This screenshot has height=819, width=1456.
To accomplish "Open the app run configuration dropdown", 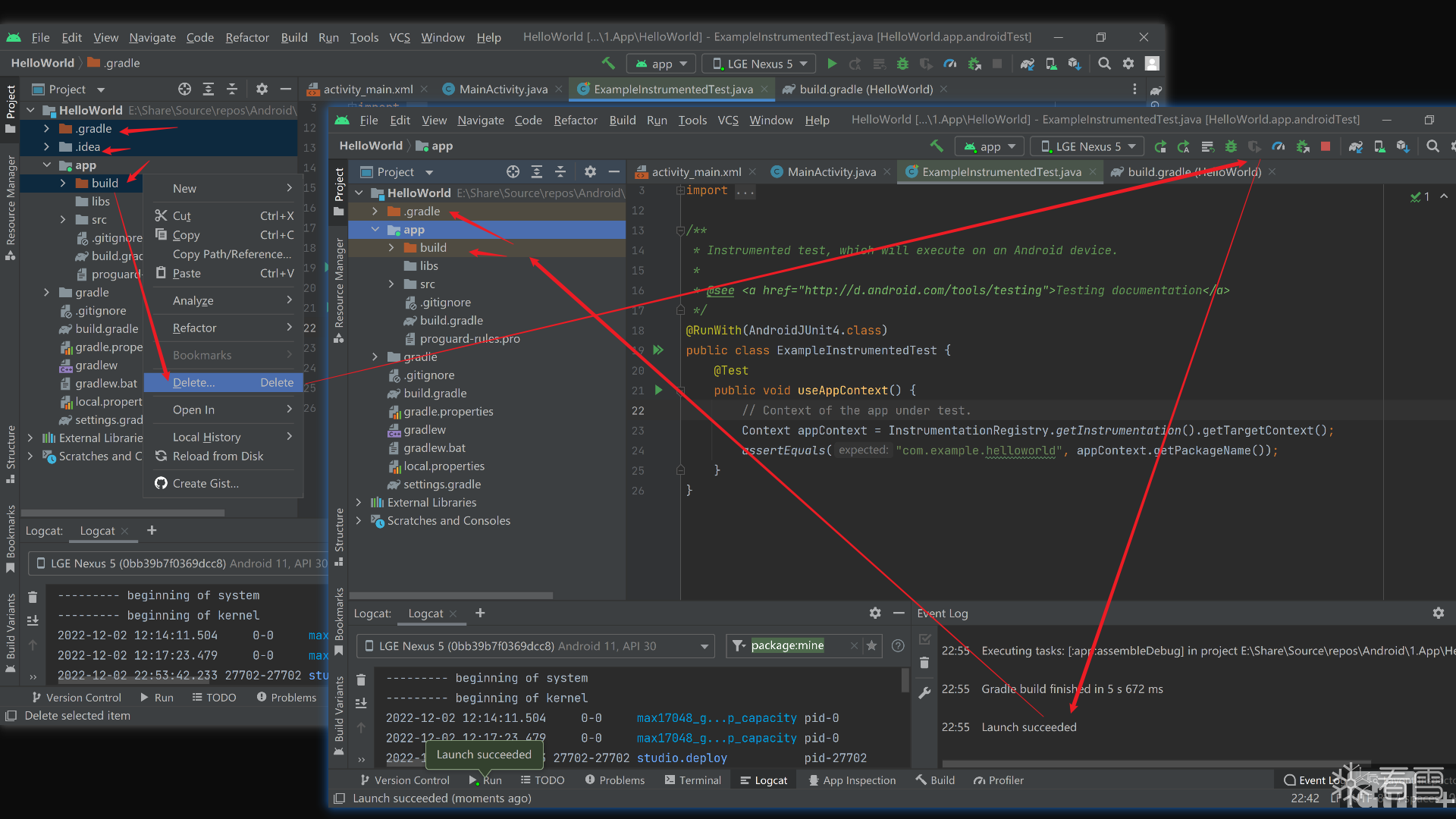I will (990, 146).
